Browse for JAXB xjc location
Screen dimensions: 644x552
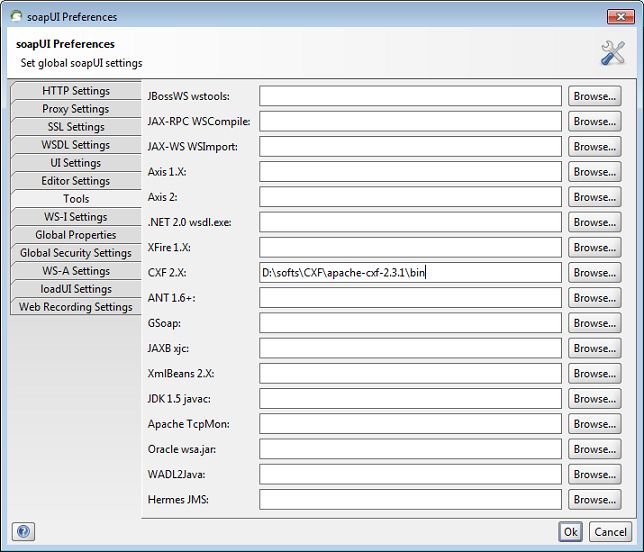pos(594,348)
